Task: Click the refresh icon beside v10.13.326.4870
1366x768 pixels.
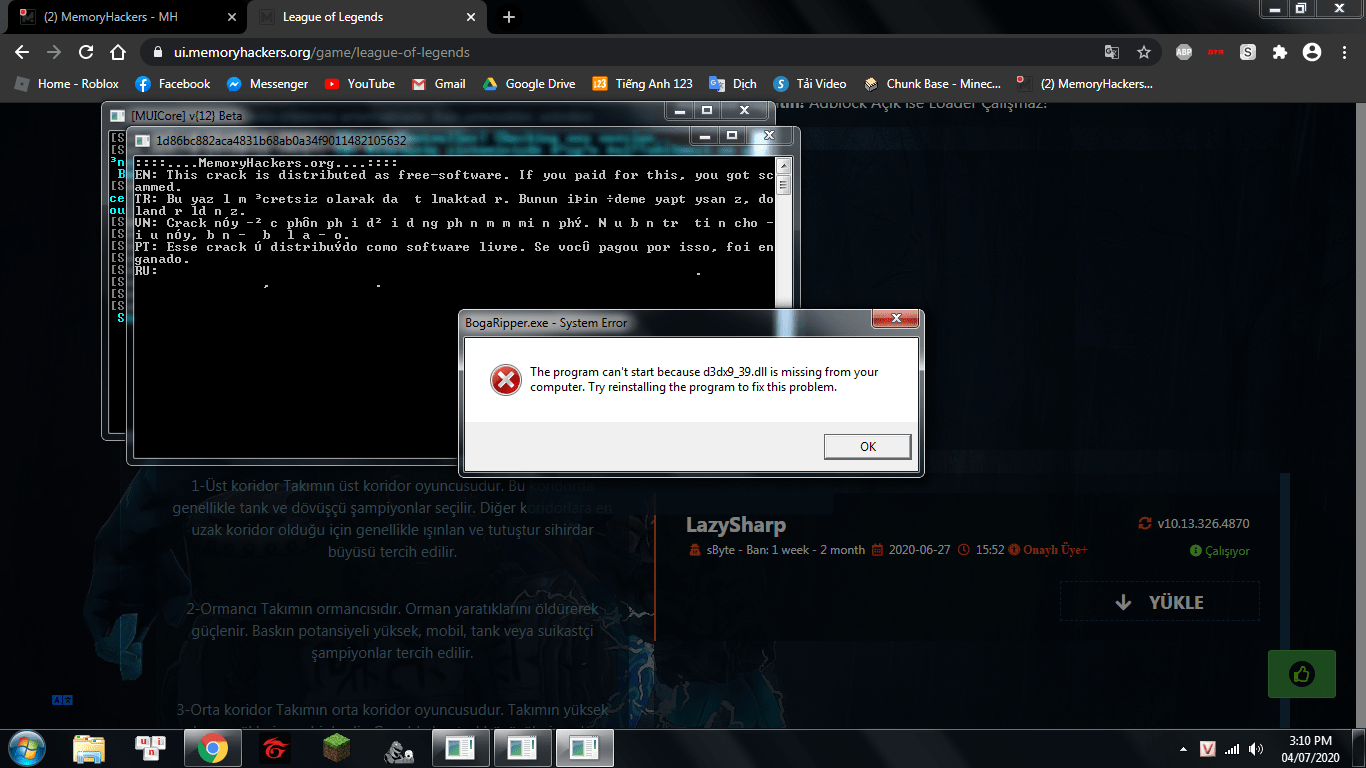Action: point(1145,523)
